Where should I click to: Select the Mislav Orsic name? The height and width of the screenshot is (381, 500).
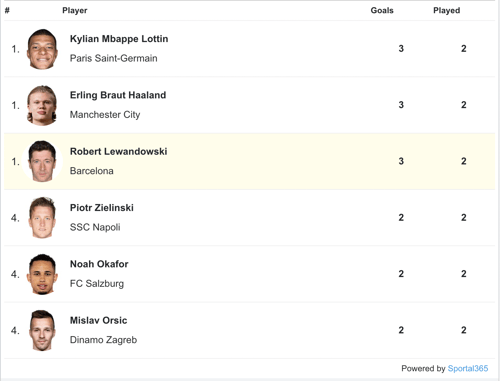(98, 320)
